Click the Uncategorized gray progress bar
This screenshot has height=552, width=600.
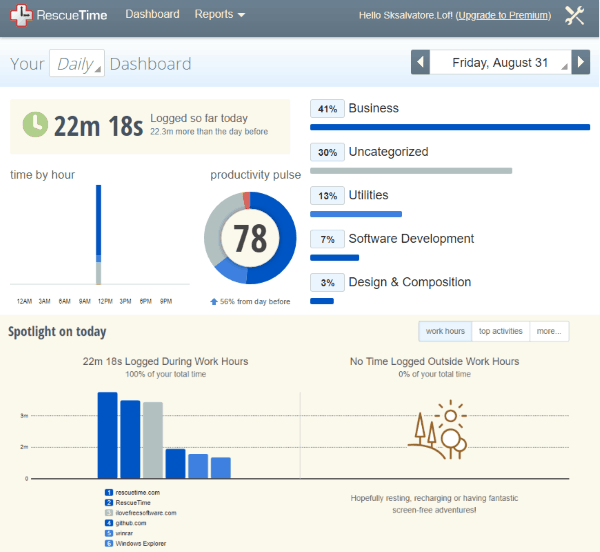(x=411, y=171)
